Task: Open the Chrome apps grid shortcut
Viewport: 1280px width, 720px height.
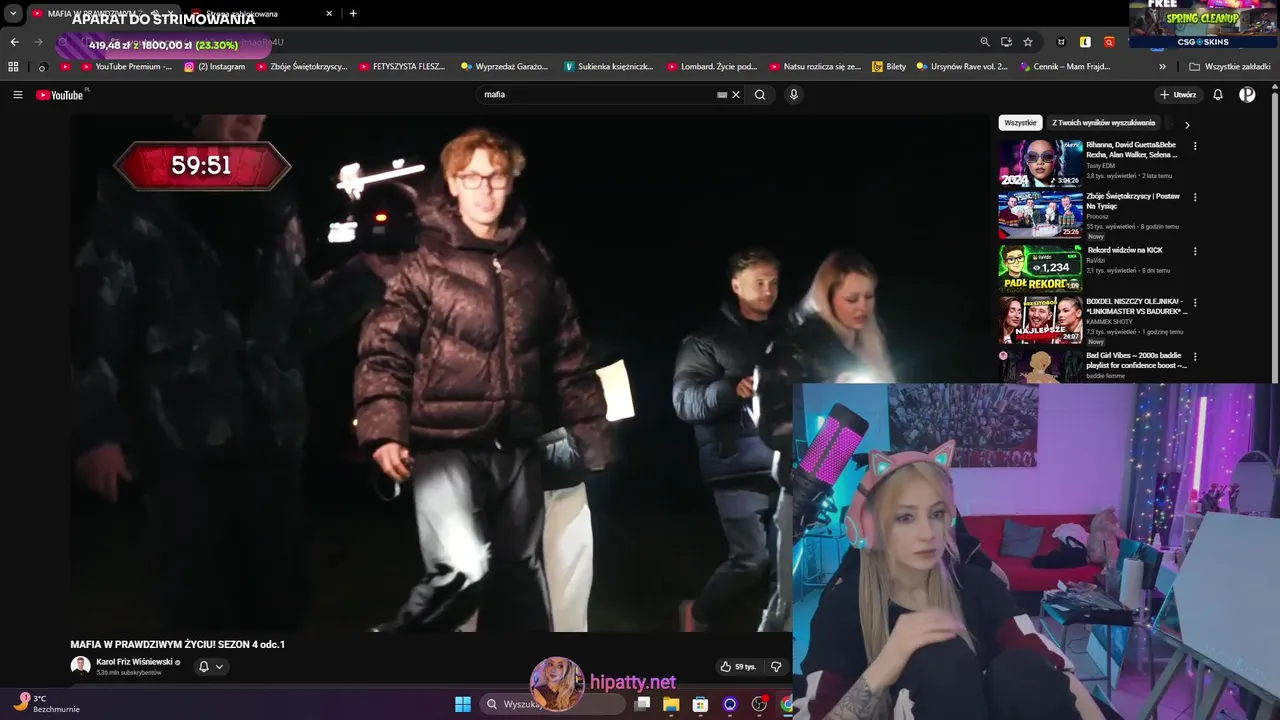Action: [13, 67]
